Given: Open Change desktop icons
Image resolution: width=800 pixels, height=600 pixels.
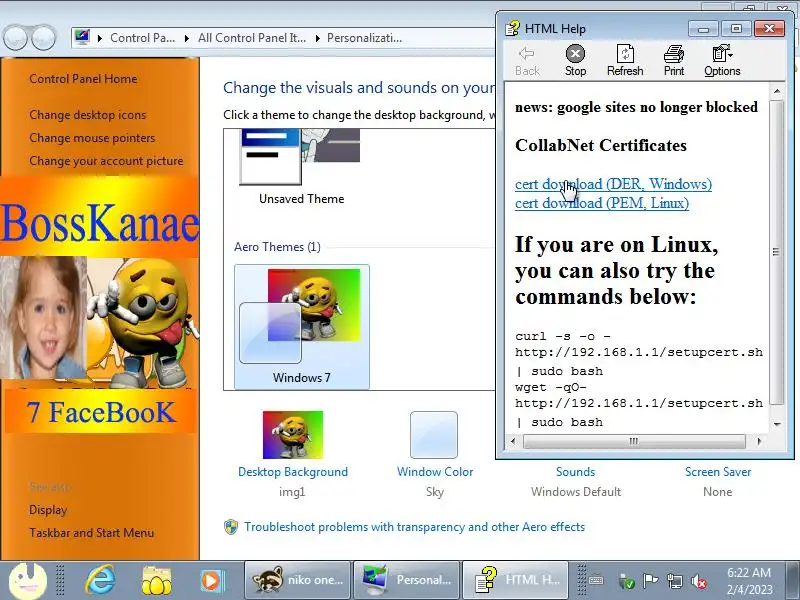Looking at the screenshot, I should (x=87, y=115).
